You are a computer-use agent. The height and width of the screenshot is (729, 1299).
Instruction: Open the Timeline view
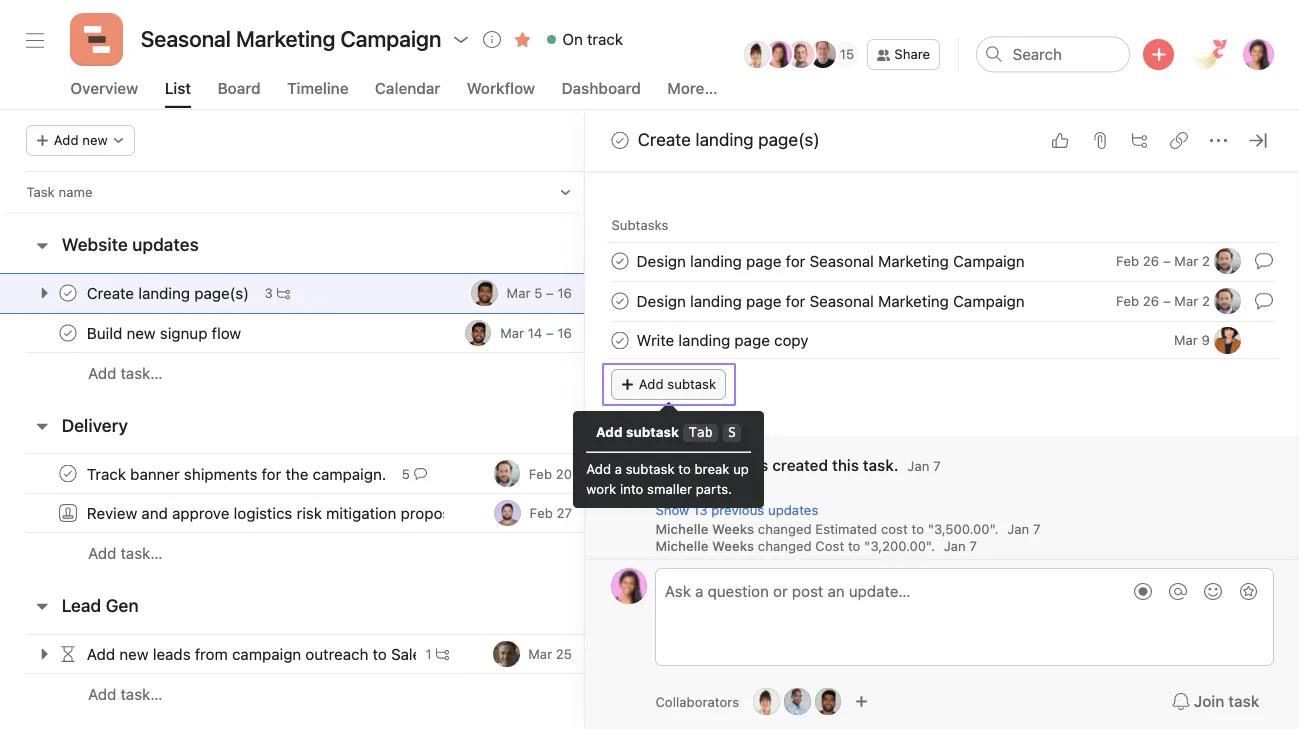coord(317,88)
